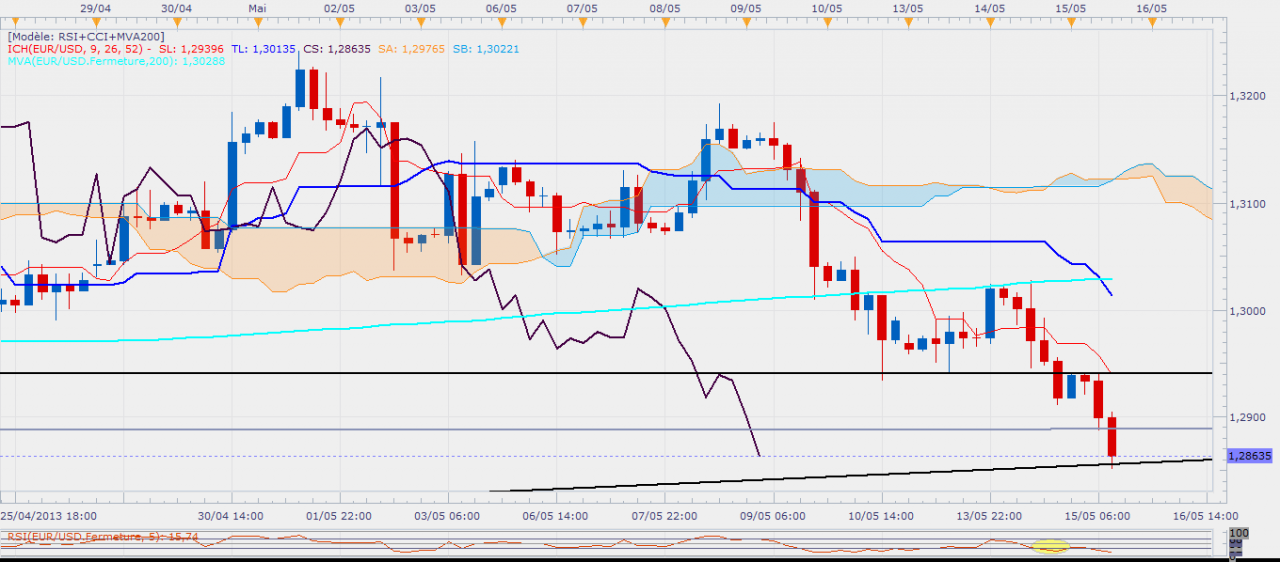Select the 08/05 orange triangle marker
This screenshot has height=562, width=1280.
[665, 21]
